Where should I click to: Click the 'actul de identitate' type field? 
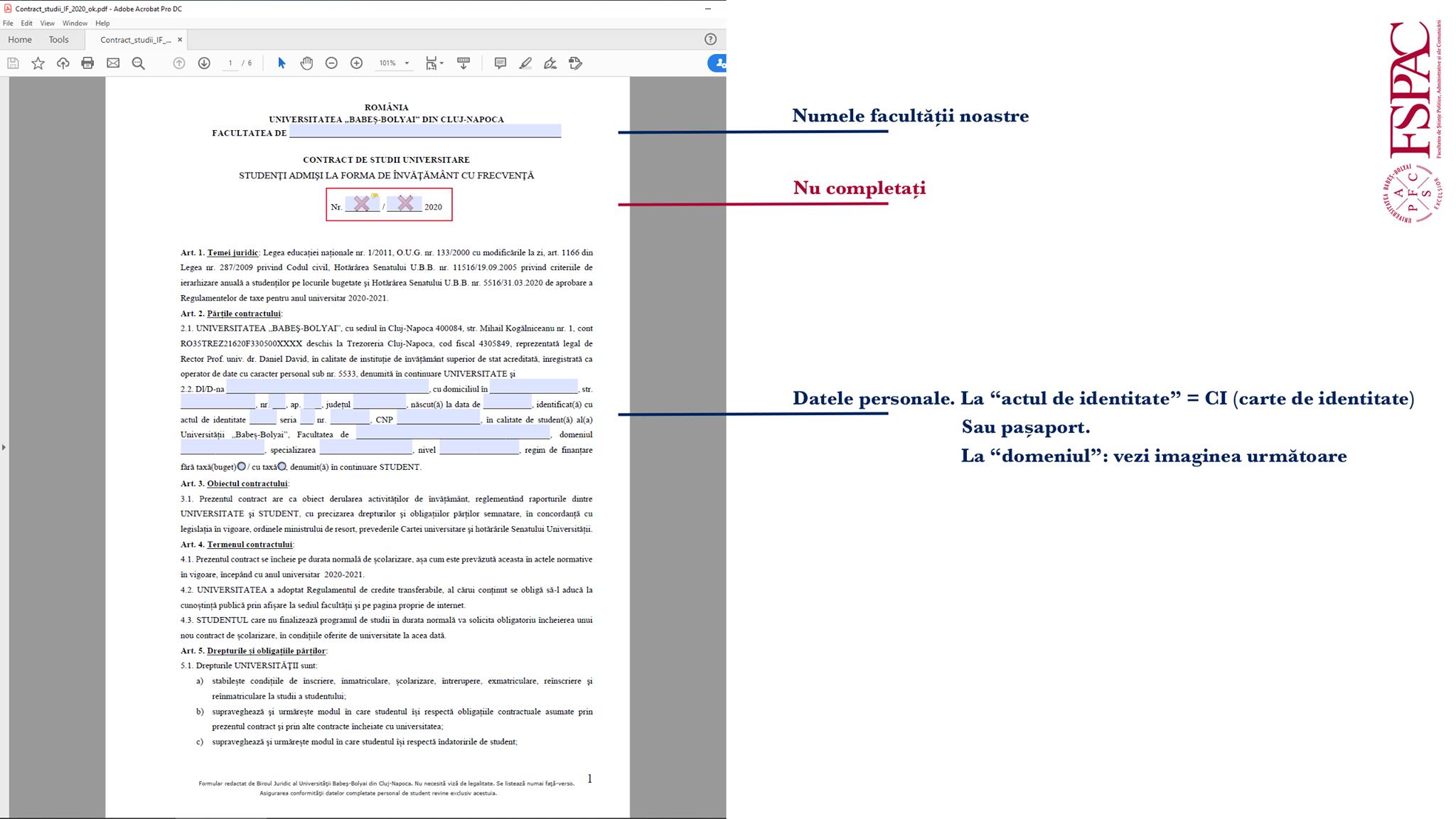[262, 419]
